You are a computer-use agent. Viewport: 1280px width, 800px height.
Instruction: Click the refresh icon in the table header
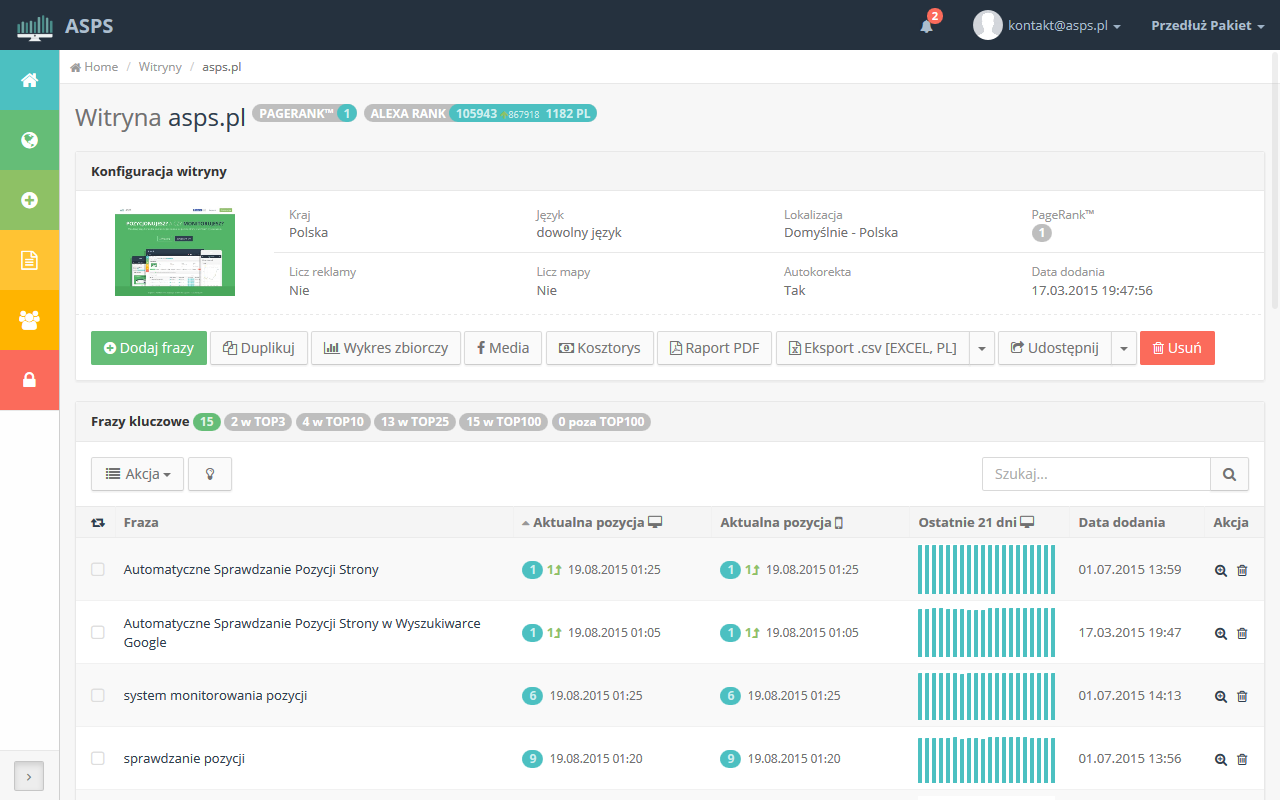click(x=98, y=522)
